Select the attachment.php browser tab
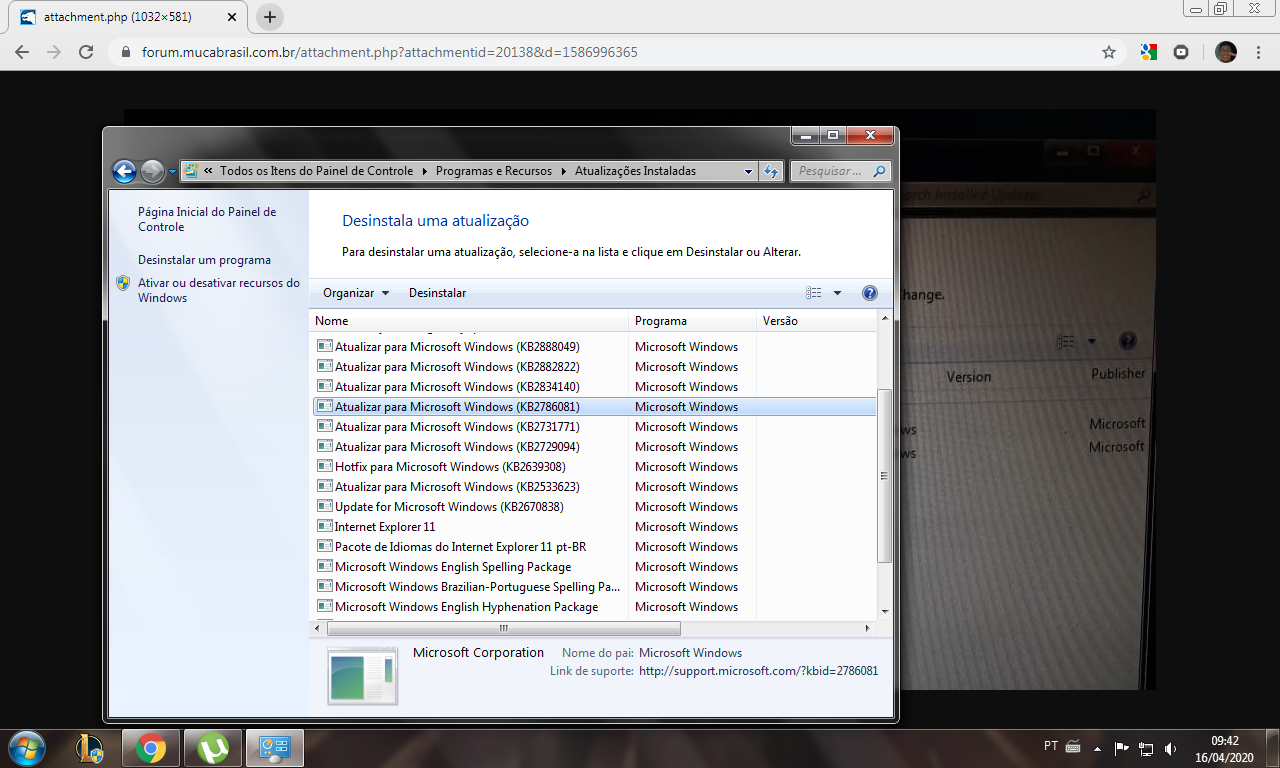The width and height of the screenshot is (1280, 768). coord(120,17)
